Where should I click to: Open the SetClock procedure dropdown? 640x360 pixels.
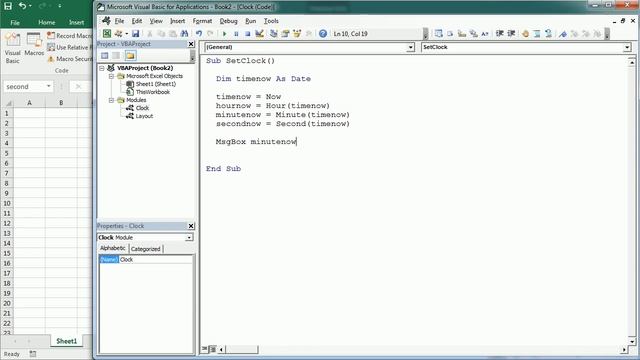pos(627,47)
